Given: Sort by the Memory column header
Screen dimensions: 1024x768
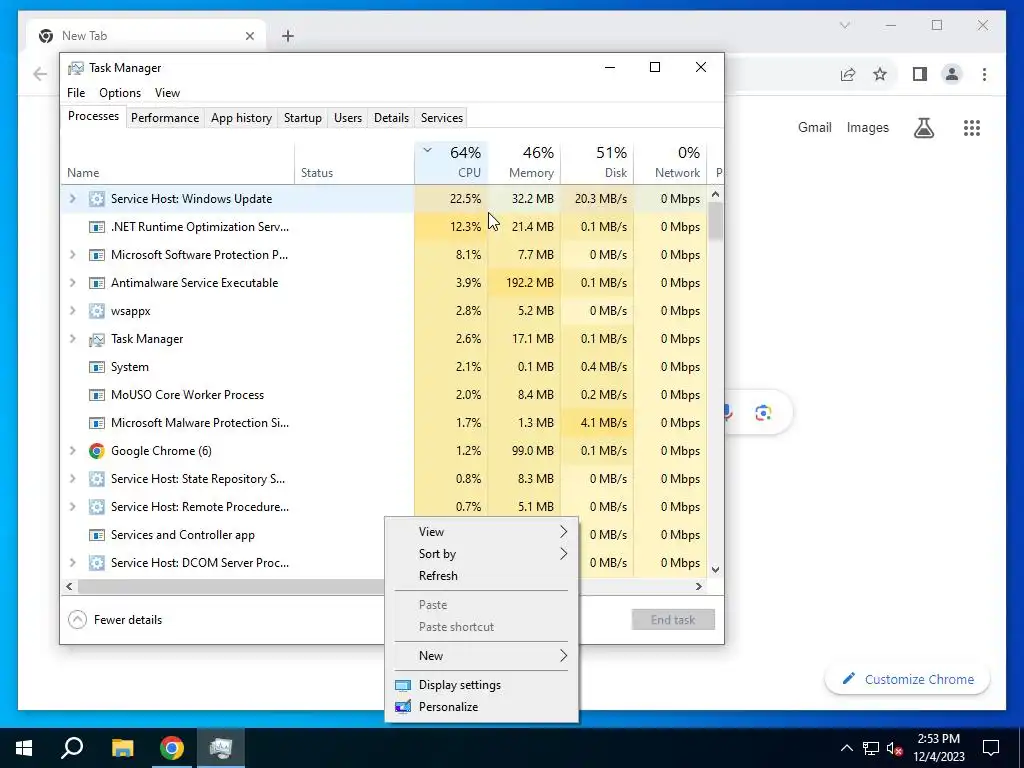Looking at the screenshot, I should pyautogui.click(x=524, y=163).
